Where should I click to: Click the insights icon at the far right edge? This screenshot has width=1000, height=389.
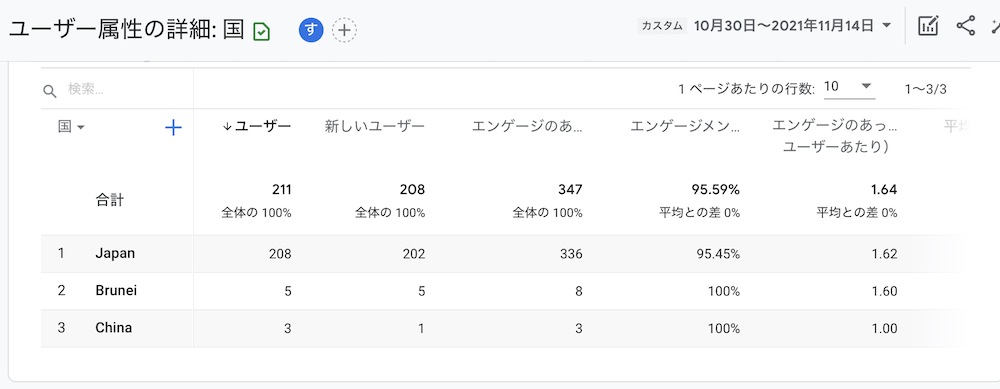996,26
